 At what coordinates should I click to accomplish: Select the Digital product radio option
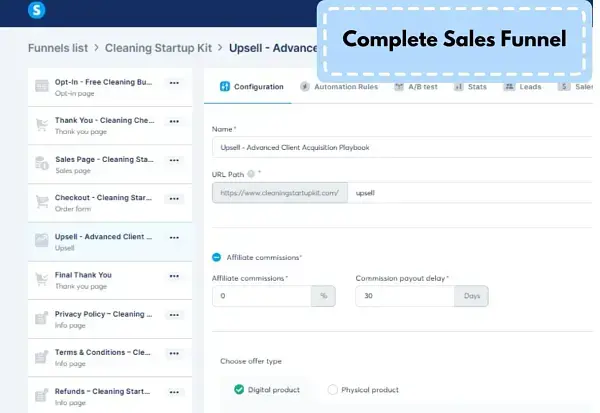pos(238,389)
